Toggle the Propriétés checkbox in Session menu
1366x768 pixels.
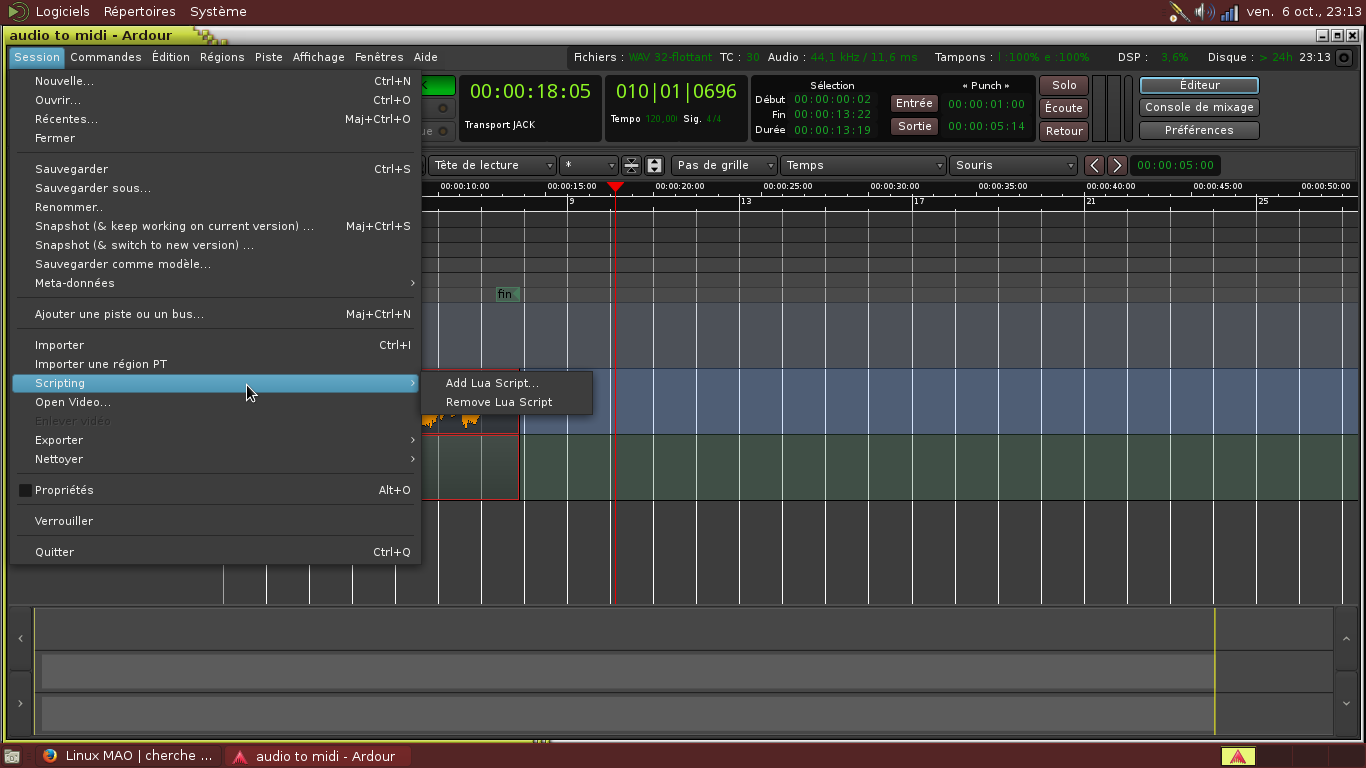point(26,490)
